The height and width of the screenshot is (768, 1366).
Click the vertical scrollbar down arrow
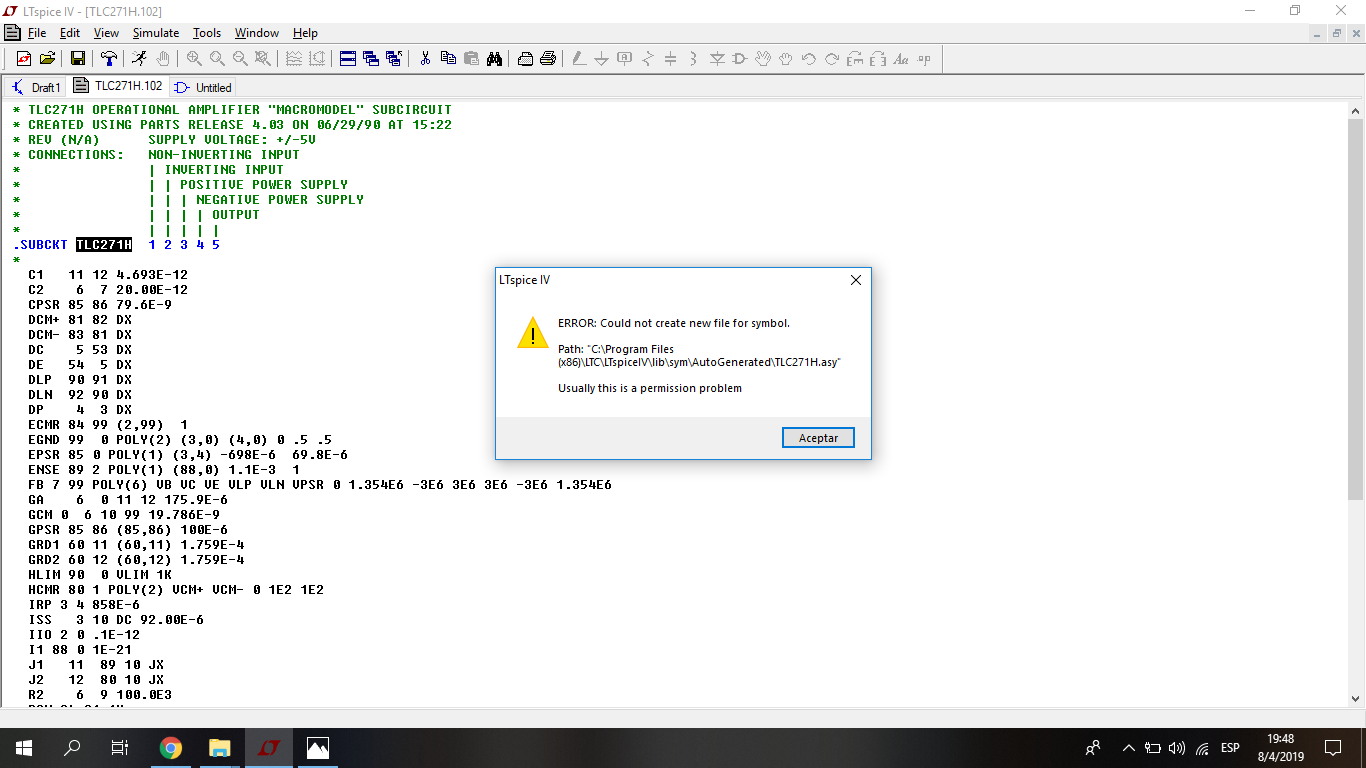click(x=1356, y=699)
